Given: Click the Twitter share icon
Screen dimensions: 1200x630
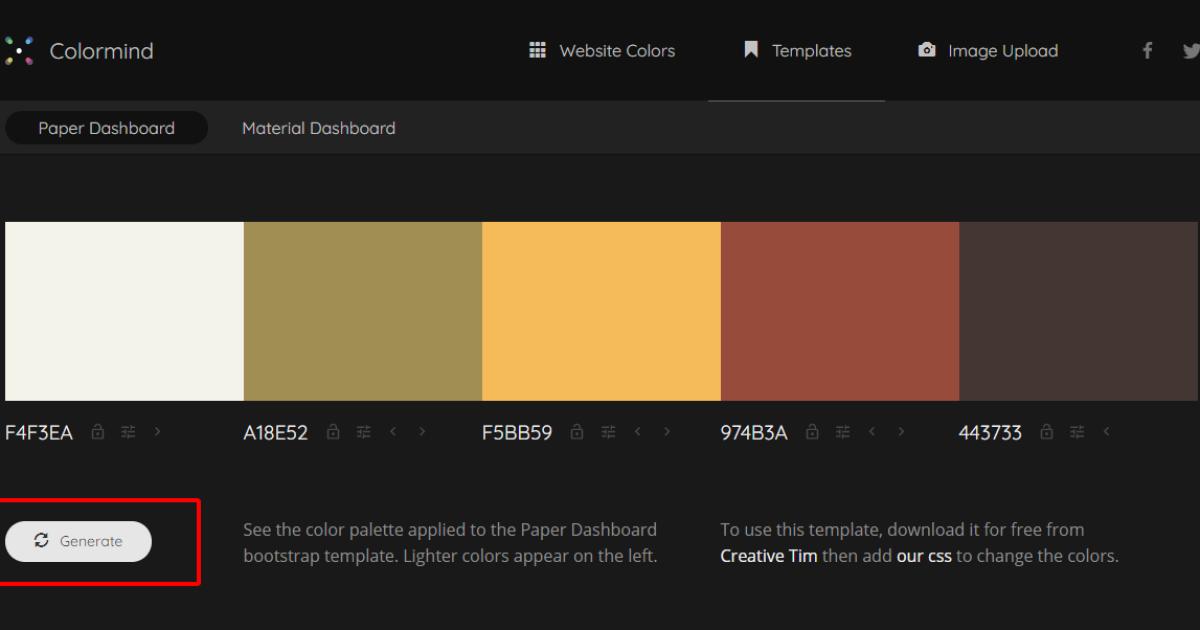Looking at the screenshot, I should (x=1190, y=50).
